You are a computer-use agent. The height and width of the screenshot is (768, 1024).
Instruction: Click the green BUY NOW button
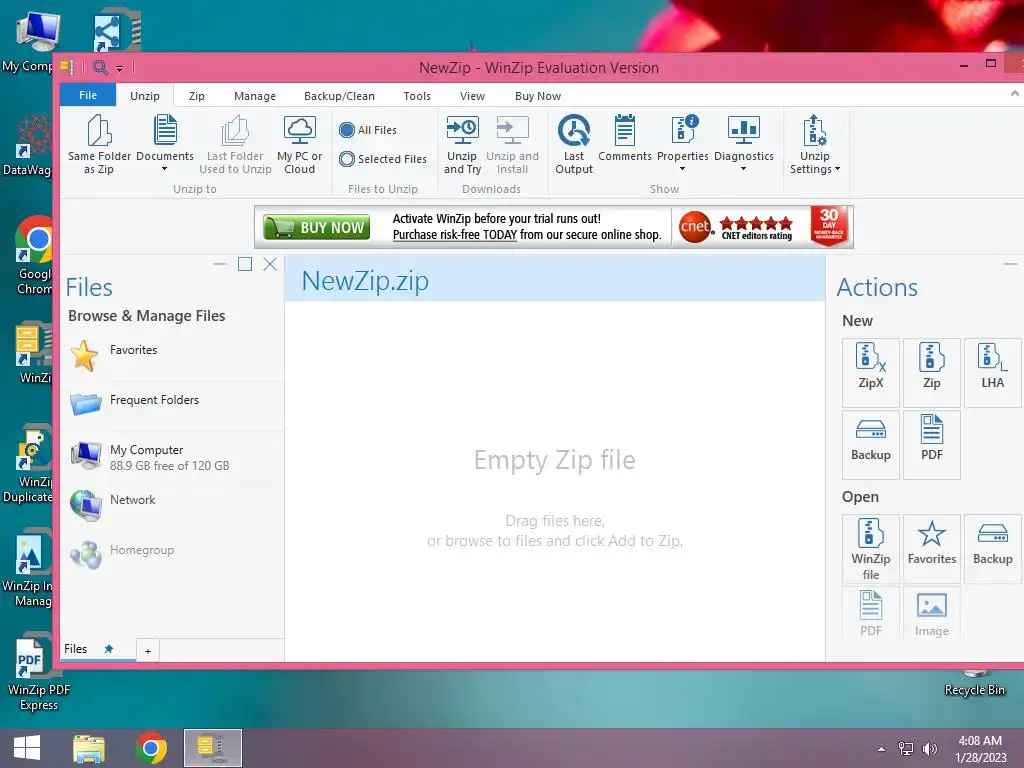317,227
